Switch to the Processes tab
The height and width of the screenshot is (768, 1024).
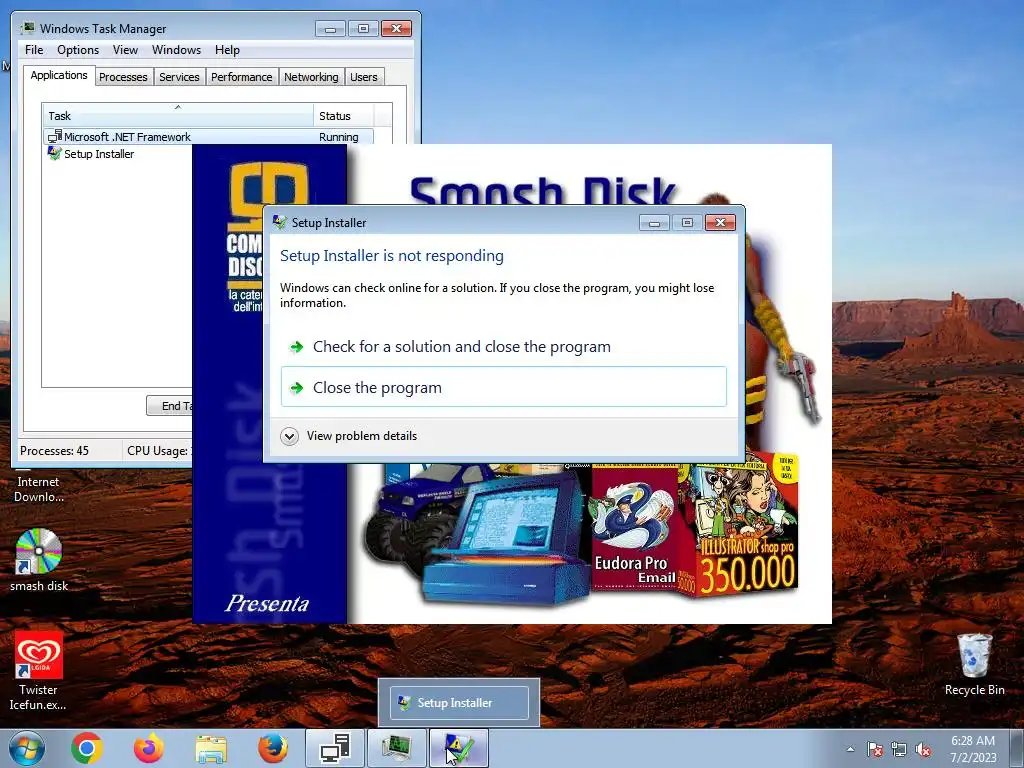[123, 77]
